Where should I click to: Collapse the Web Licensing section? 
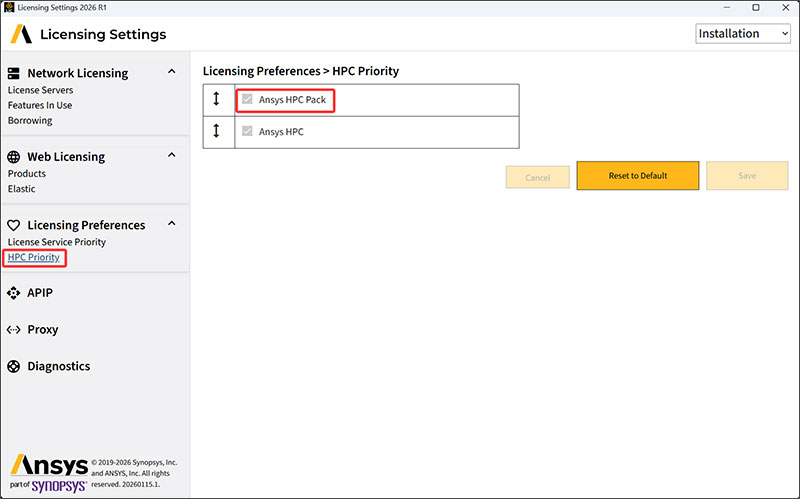171,156
